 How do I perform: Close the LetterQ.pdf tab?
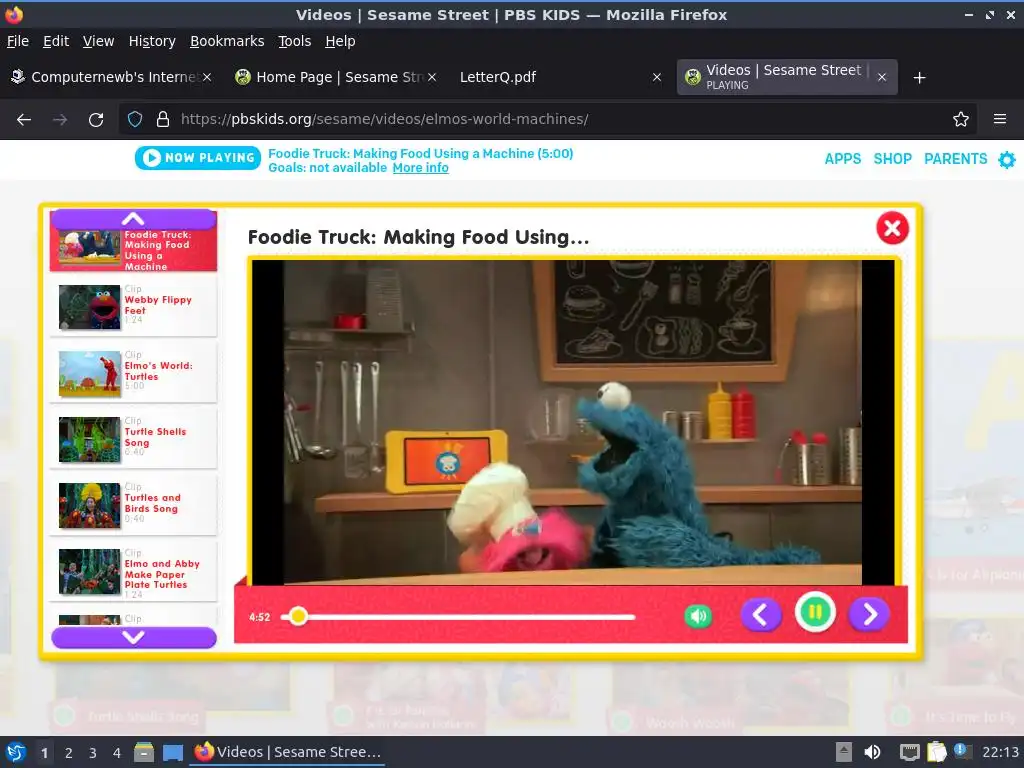657,77
